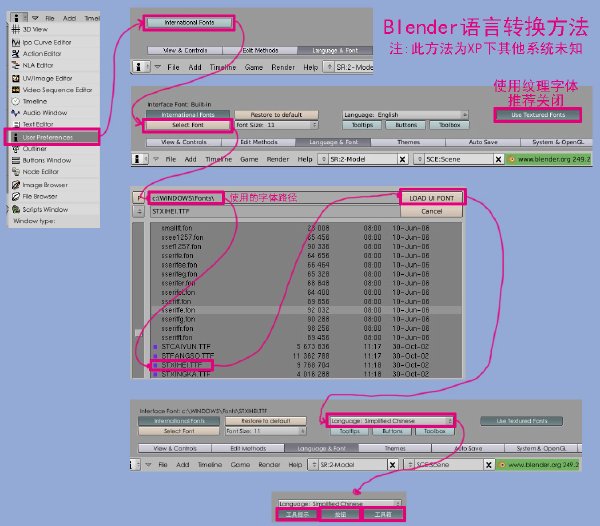The height and width of the screenshot is (526, 600).
Task: Click the STXIHEI.TTF filename field
Action: [x=275, y=212]
